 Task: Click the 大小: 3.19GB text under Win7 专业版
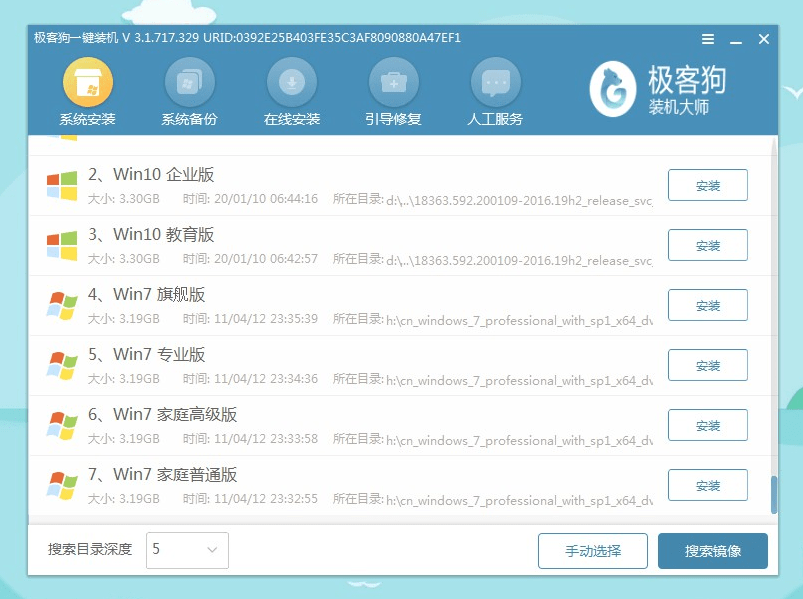123,378
